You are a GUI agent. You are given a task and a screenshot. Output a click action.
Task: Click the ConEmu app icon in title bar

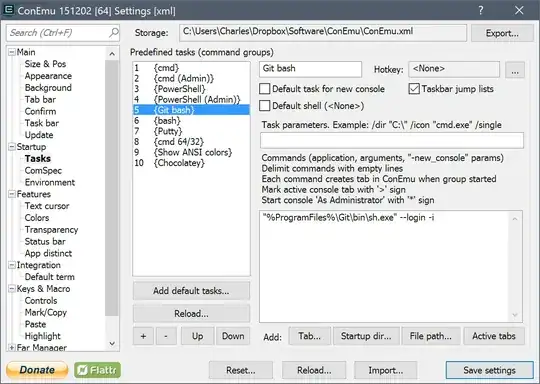(x=8, y=10)
